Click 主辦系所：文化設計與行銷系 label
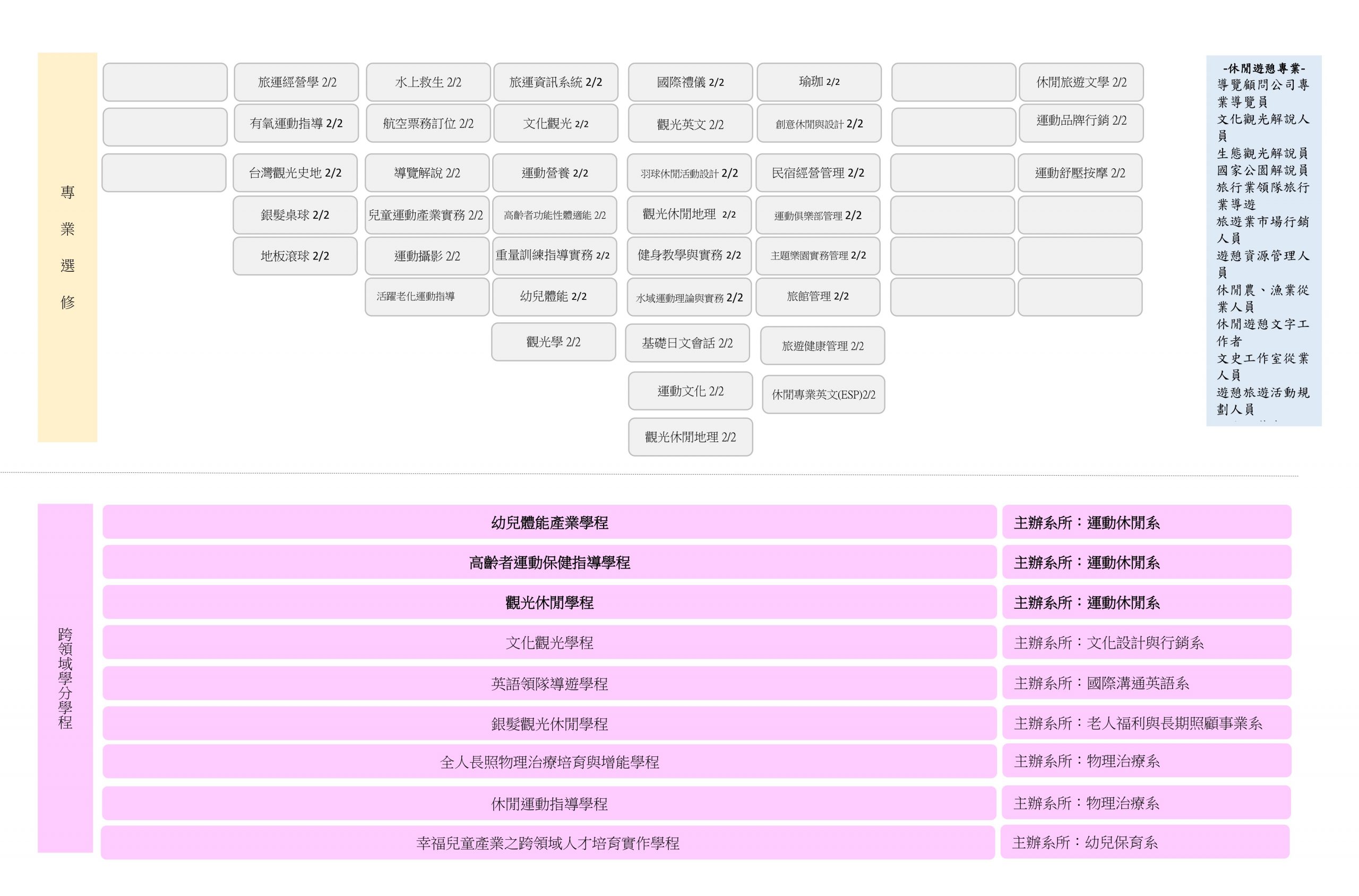 (x=1147, y=642)
